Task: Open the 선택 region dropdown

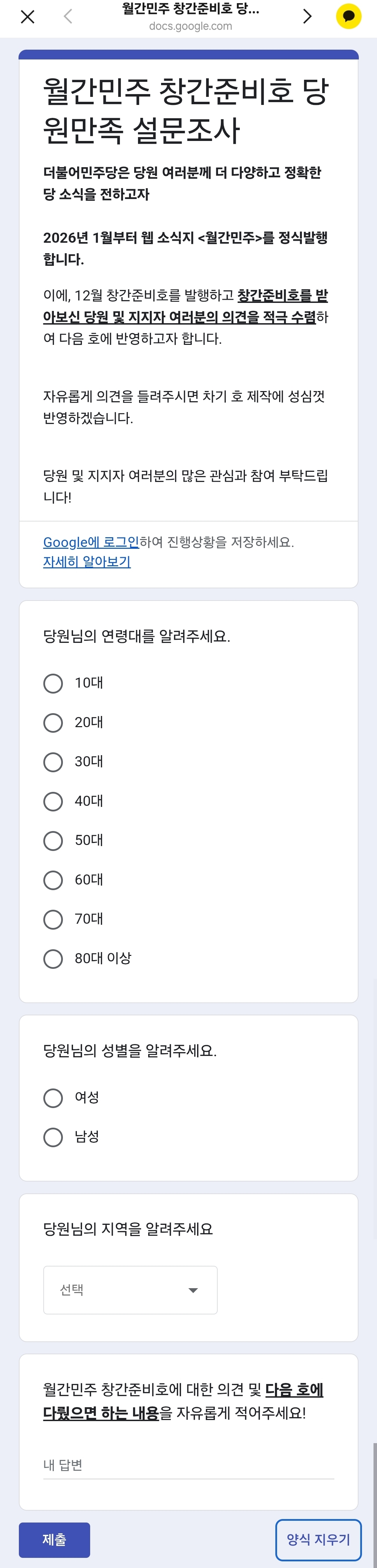Action: [130, 1290]
